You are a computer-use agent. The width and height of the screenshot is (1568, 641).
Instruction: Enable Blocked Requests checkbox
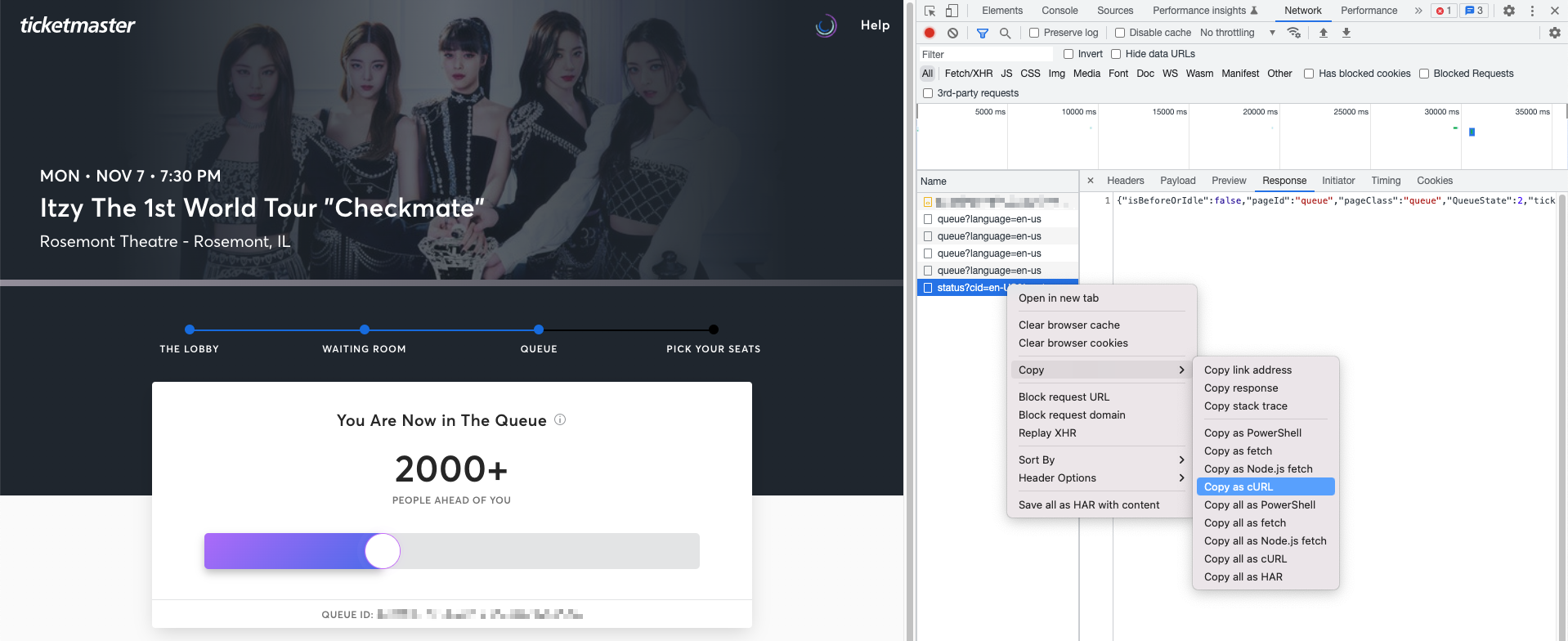(1424, 74)
